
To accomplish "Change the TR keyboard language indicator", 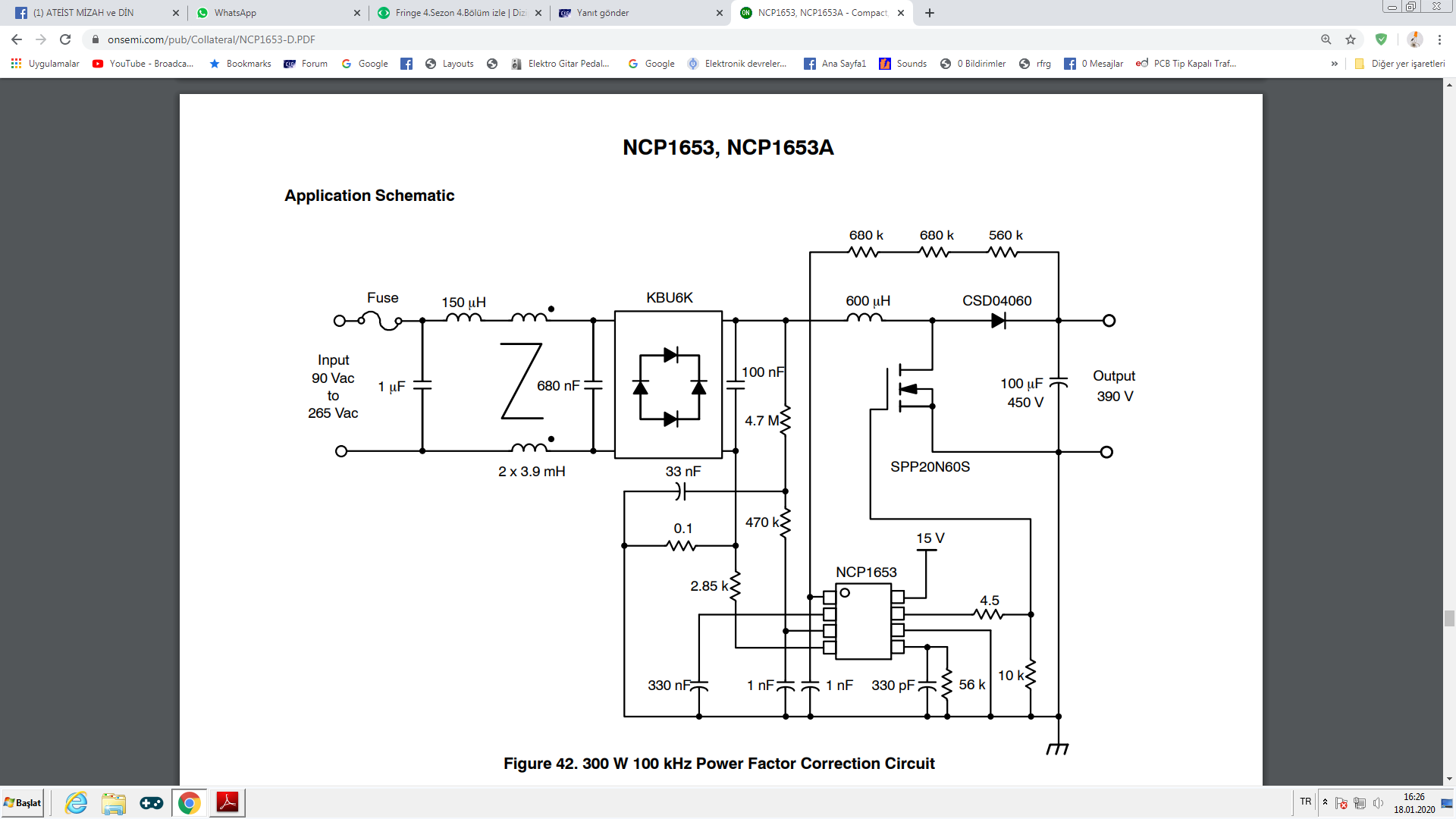I will (x=1306, y=802).
